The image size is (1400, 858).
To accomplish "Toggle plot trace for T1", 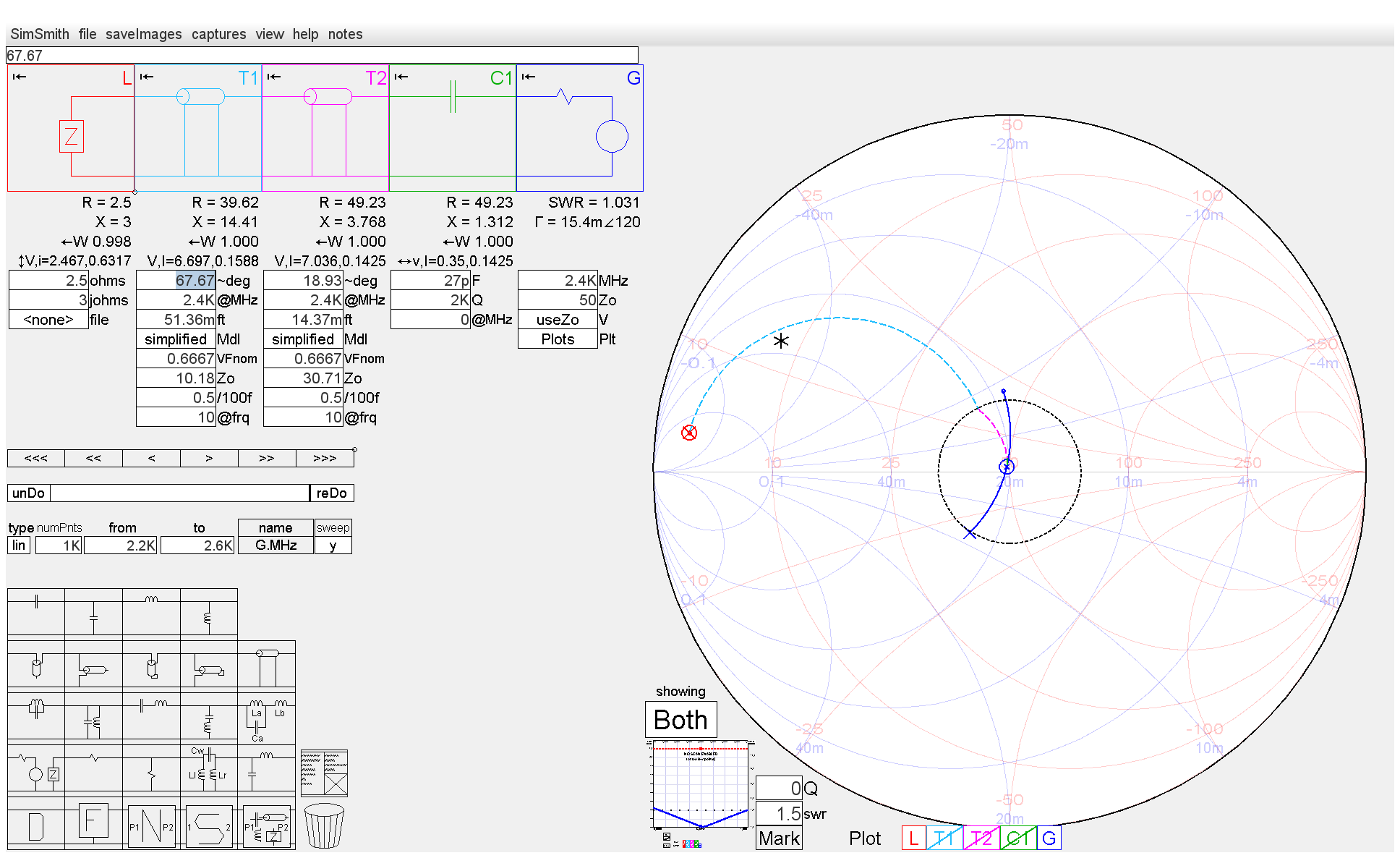I will pos(944,838).
